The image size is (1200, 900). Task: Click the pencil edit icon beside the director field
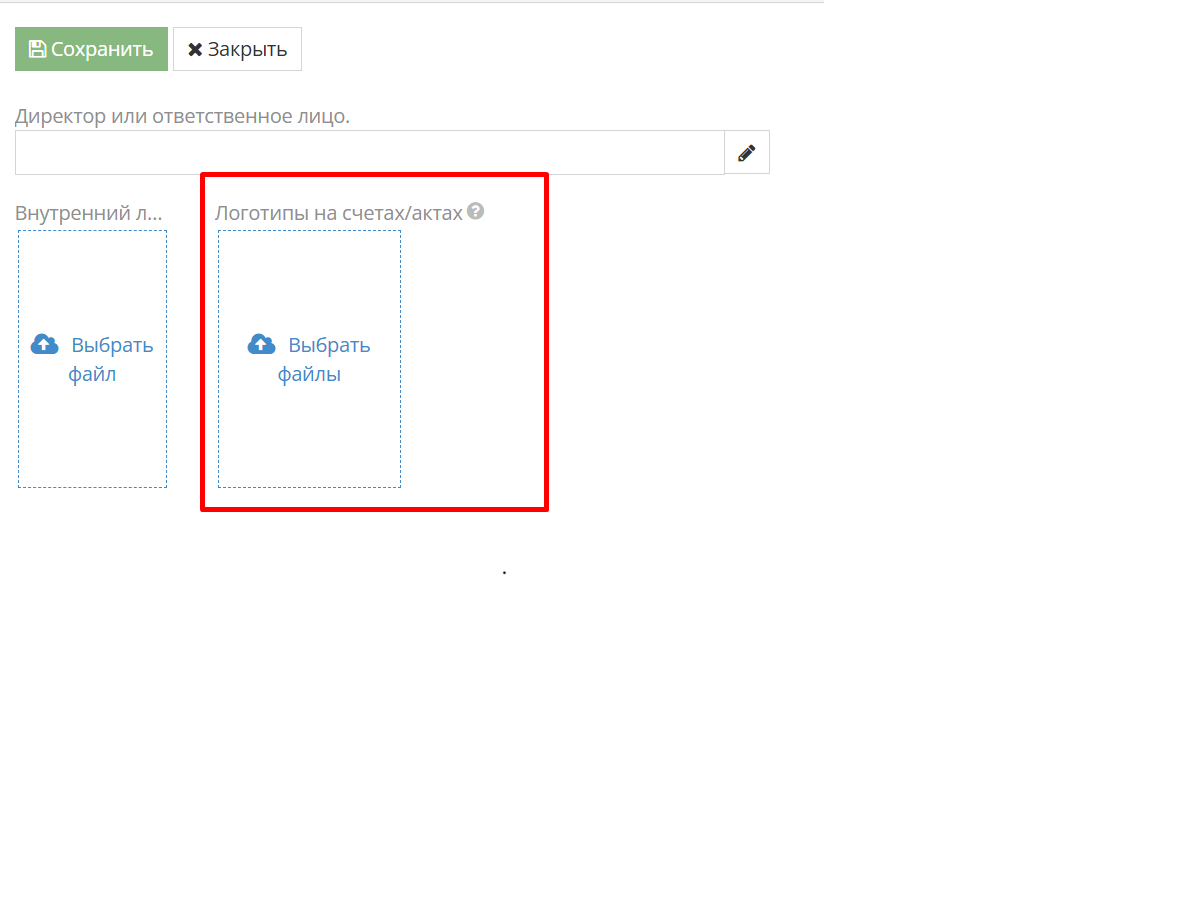[x=746, y=151]
